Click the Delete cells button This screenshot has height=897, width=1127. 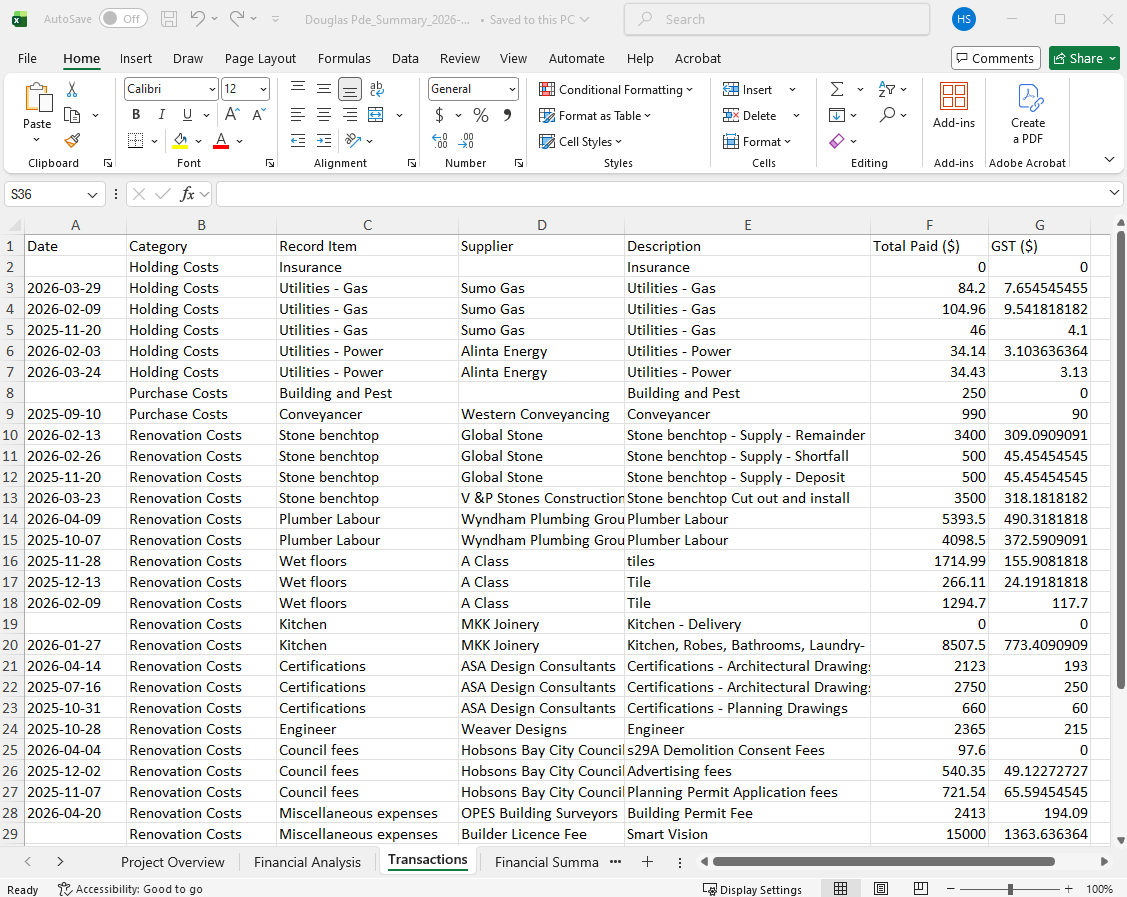tap(751, 115)
